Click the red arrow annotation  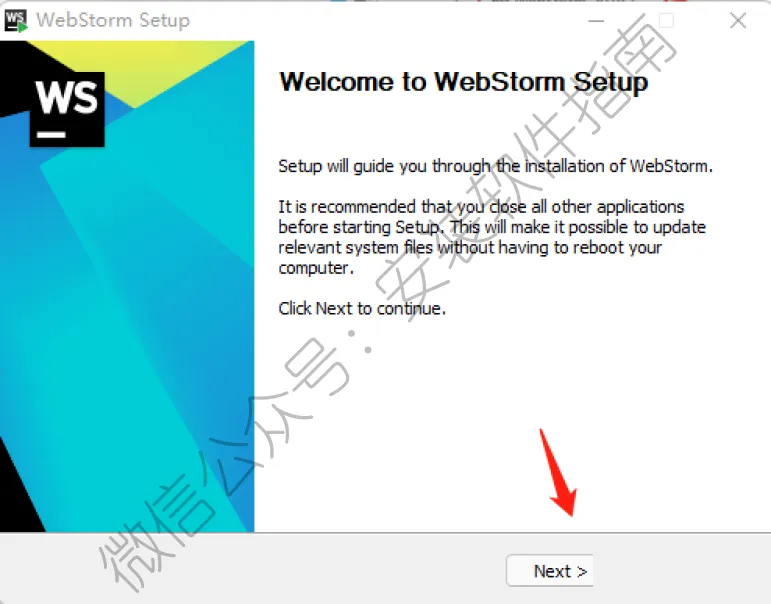pyautogui.click(x=558, y=473)
